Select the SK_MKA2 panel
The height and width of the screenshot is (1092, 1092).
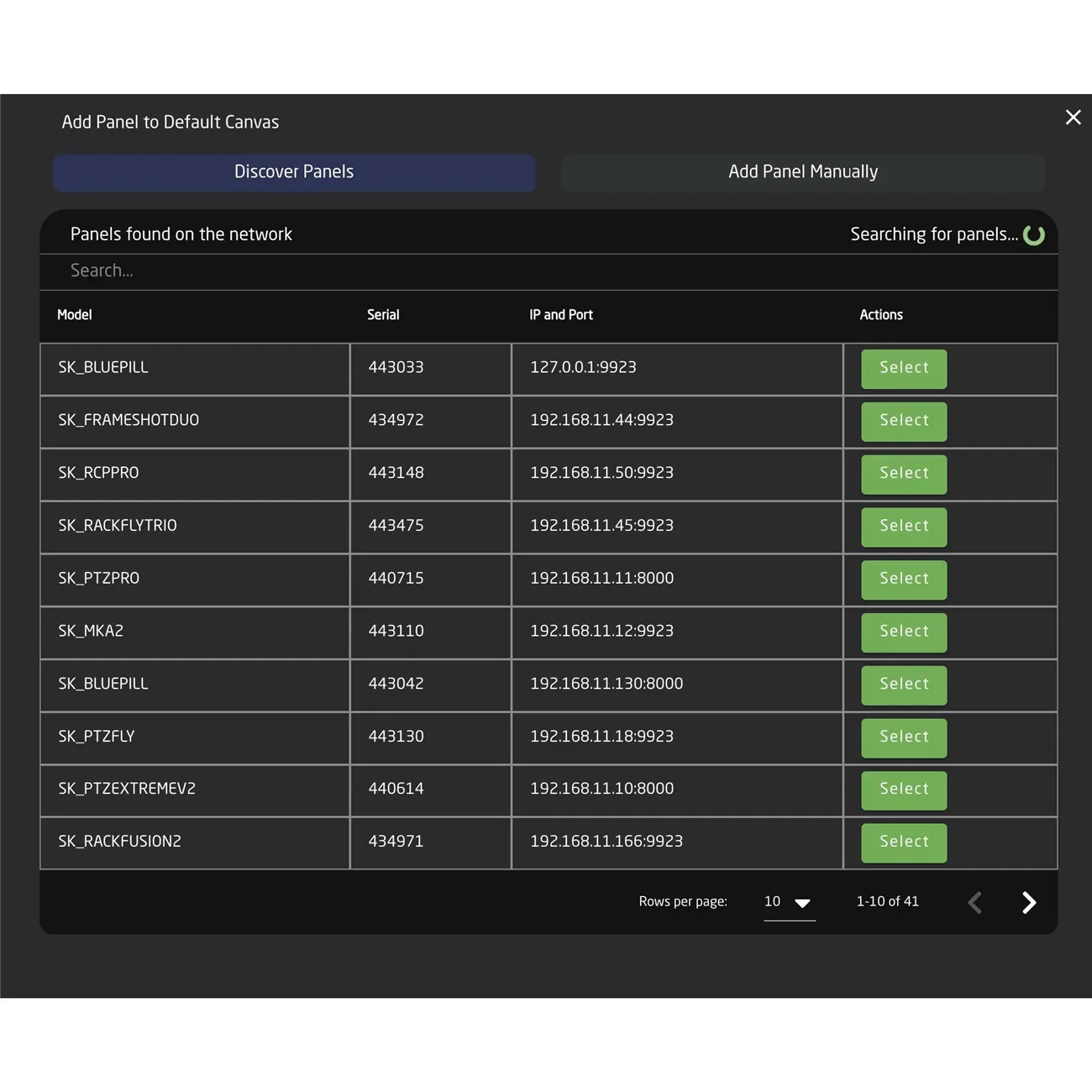(904, 633)
